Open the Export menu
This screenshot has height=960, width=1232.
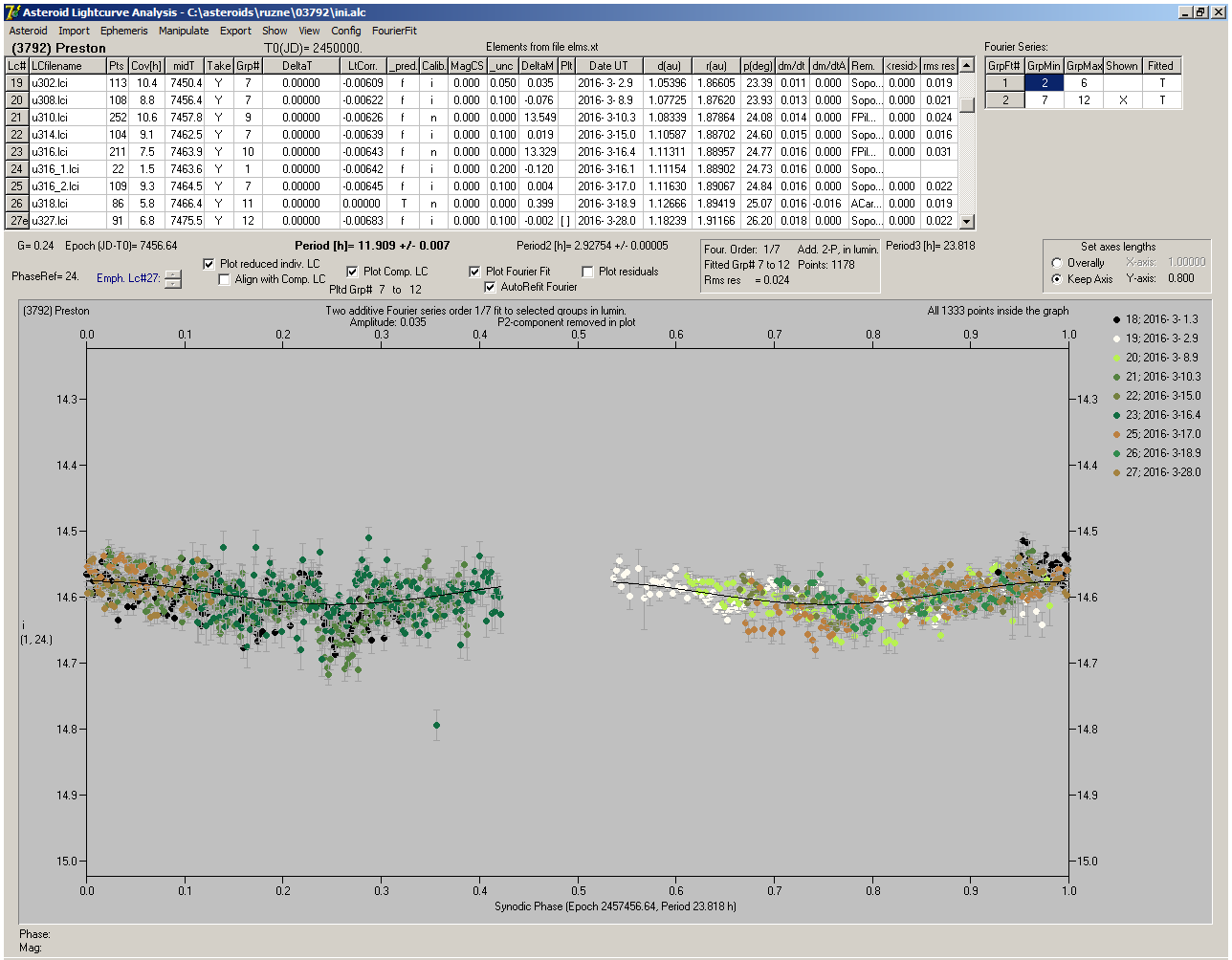click(x=235, y=31)
